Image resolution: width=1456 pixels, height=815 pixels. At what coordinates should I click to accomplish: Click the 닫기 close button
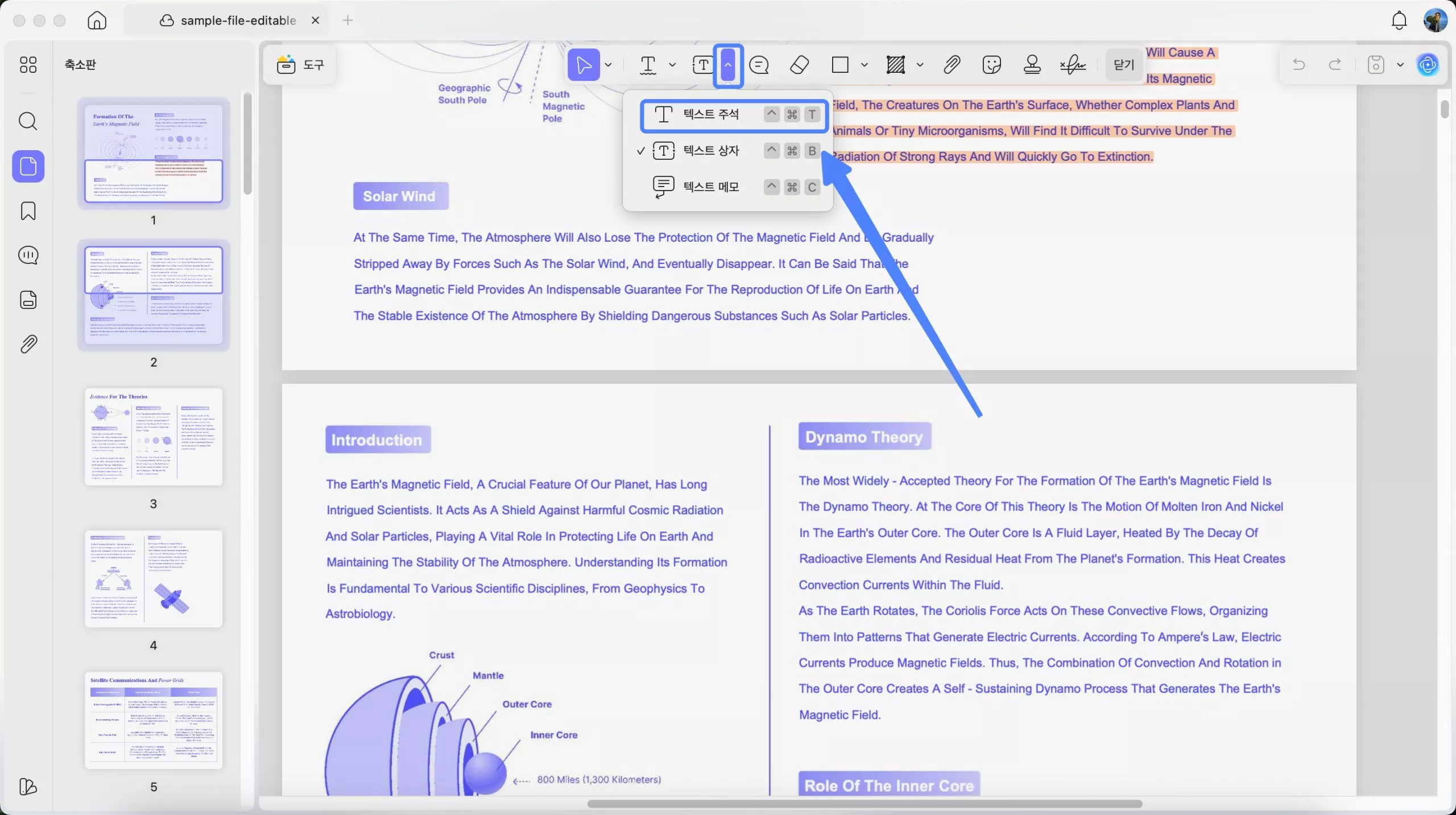[1124, 65]
